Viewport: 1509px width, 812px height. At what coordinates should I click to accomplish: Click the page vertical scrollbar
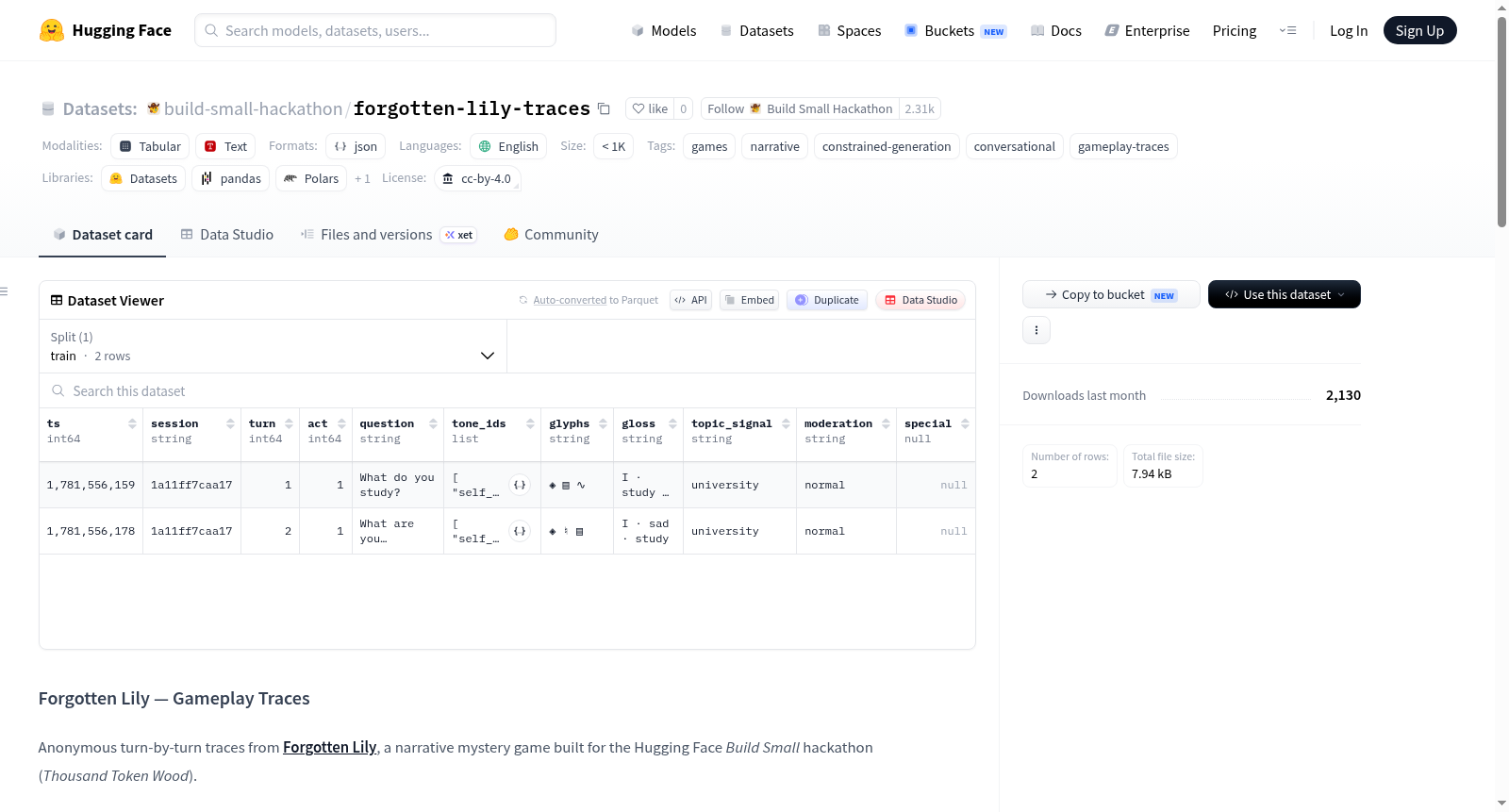(1501, 123)
